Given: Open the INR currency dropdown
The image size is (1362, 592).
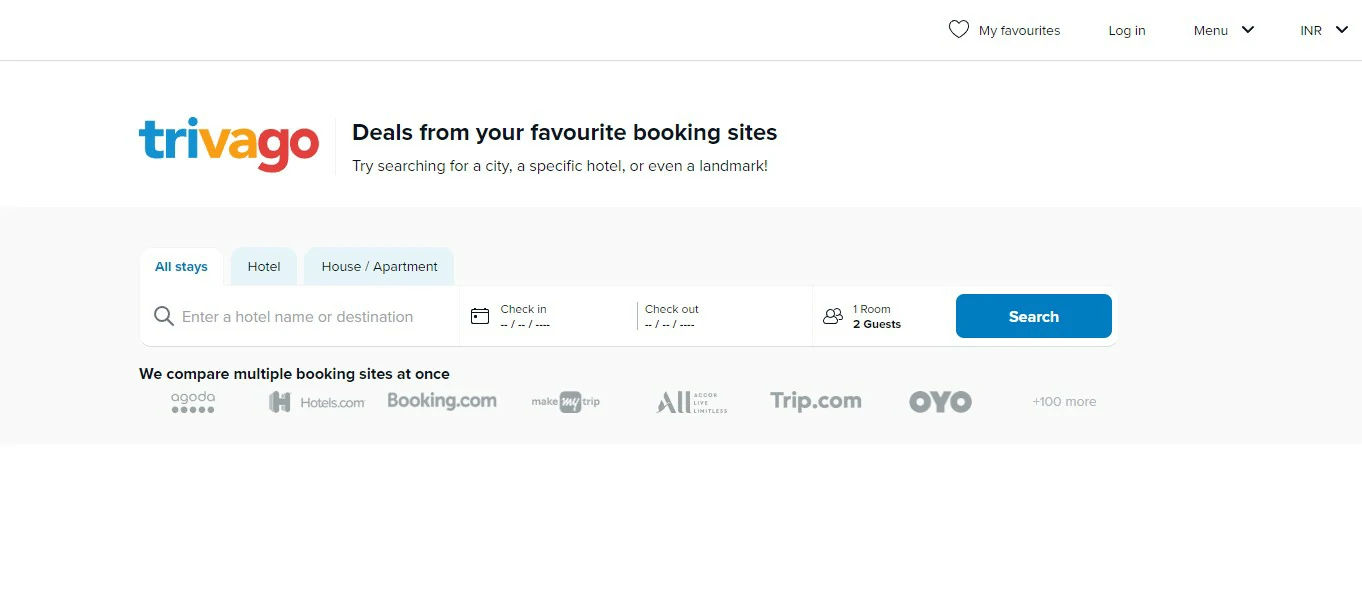Looking at the screenshot, I should click(x=1324, y=31).
